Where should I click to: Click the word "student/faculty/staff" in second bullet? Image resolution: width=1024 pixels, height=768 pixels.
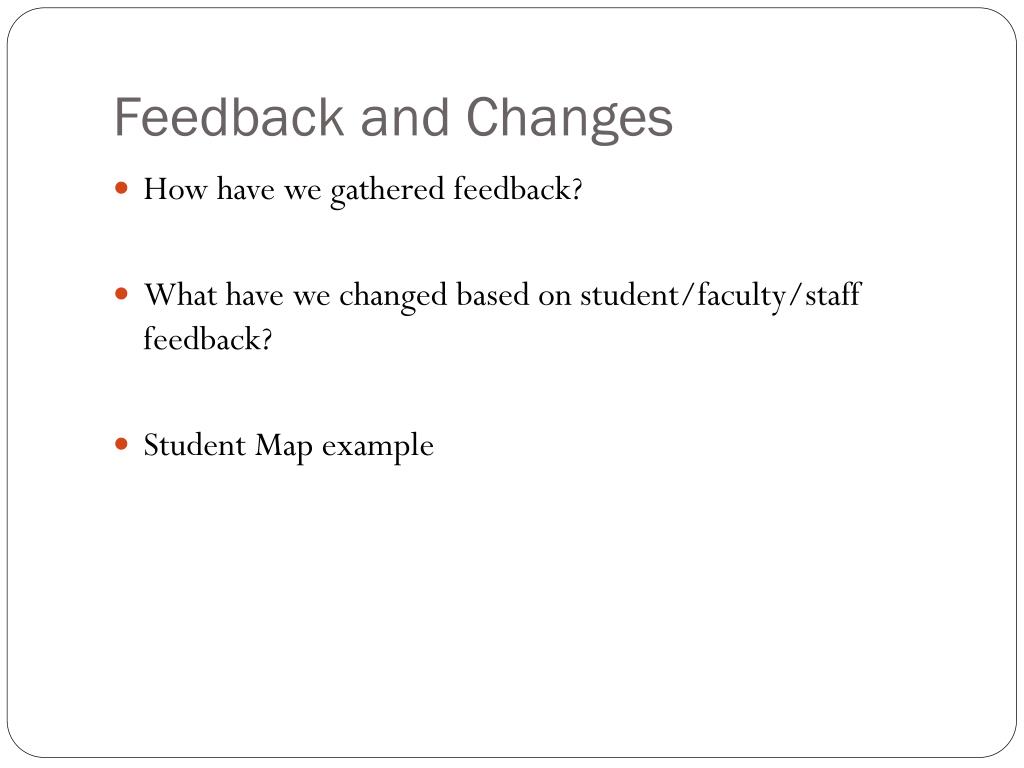[721, 296]
